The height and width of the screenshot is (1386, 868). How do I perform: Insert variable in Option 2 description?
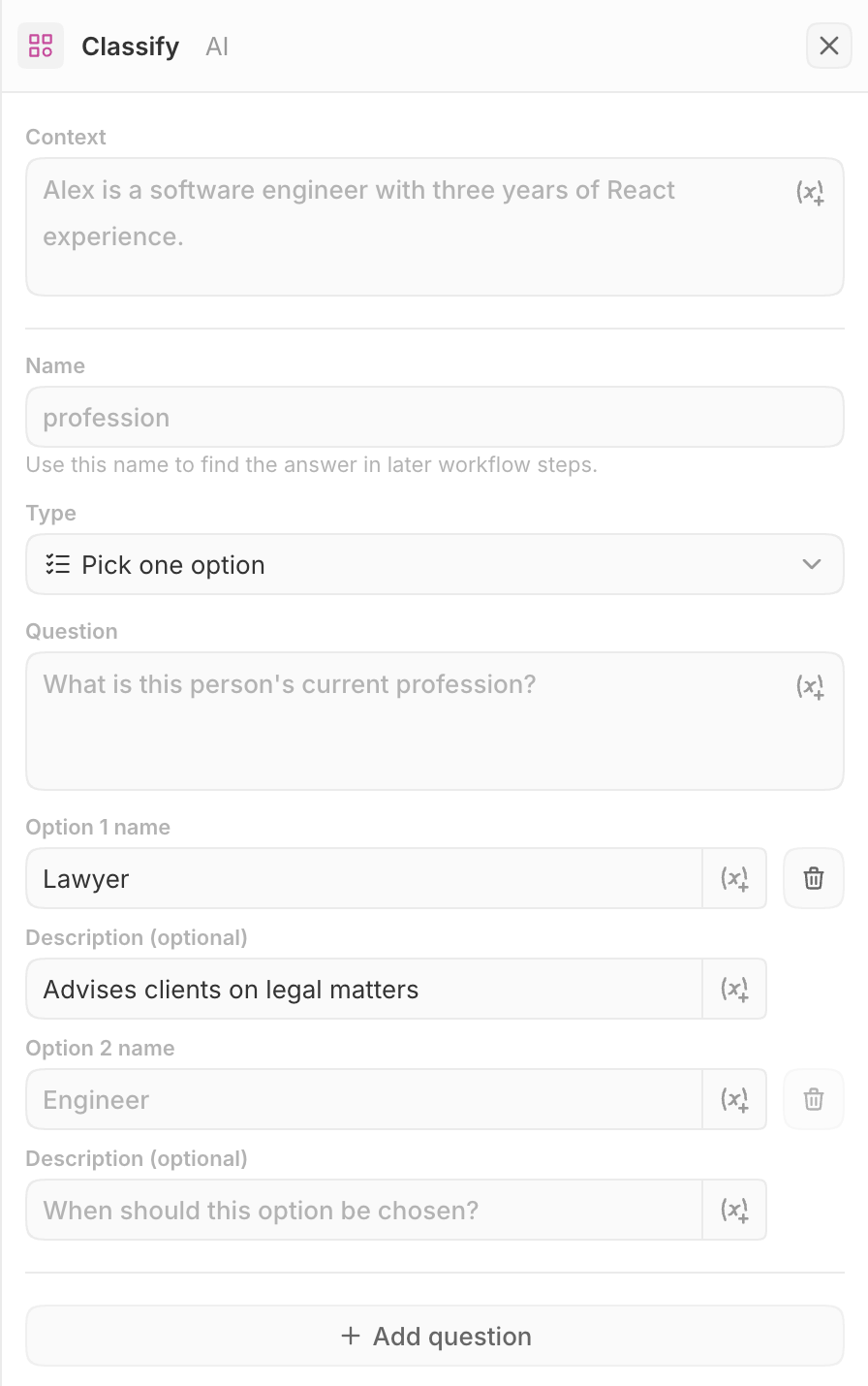tap(734, 1211)
